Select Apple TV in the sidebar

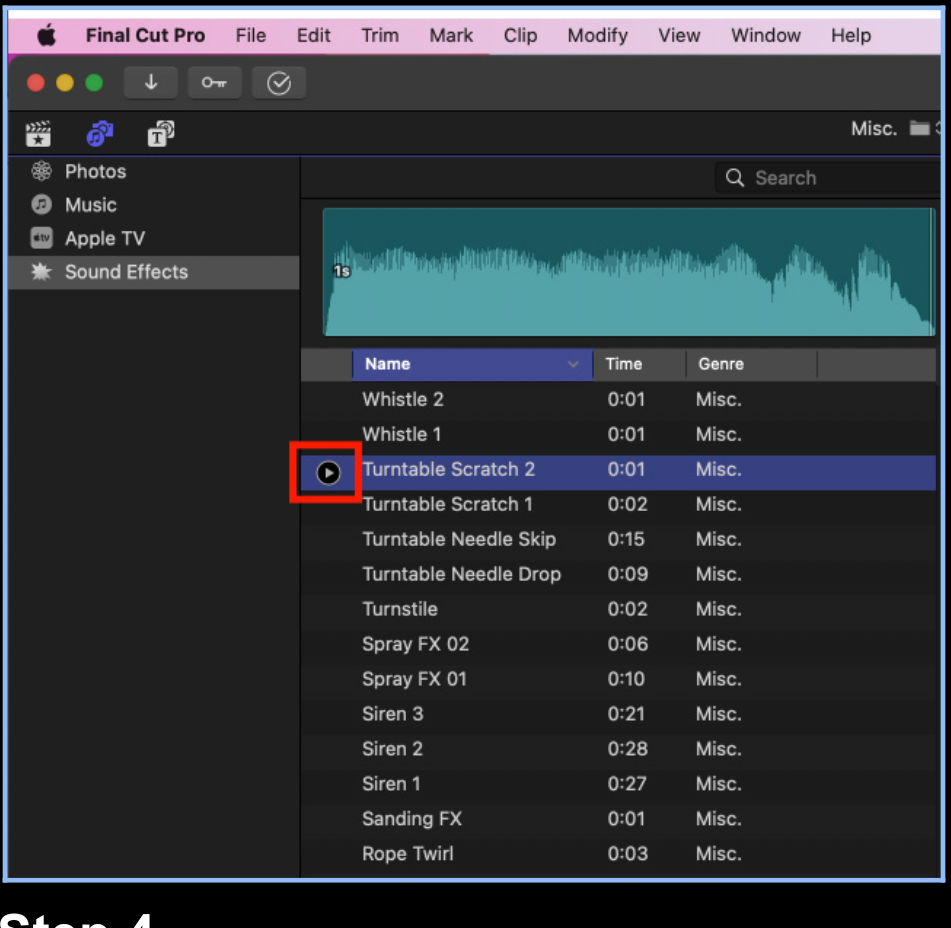coord(154,238)
